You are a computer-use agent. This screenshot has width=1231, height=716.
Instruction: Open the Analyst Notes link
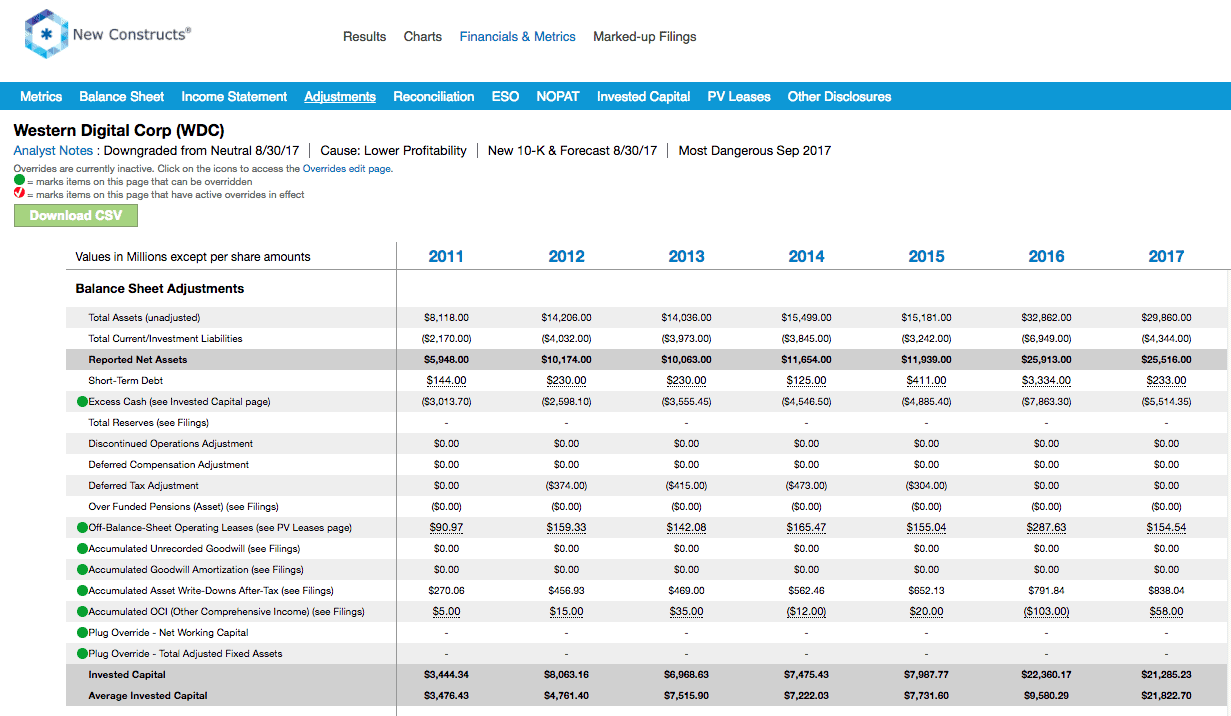click(x=53, y=151)
